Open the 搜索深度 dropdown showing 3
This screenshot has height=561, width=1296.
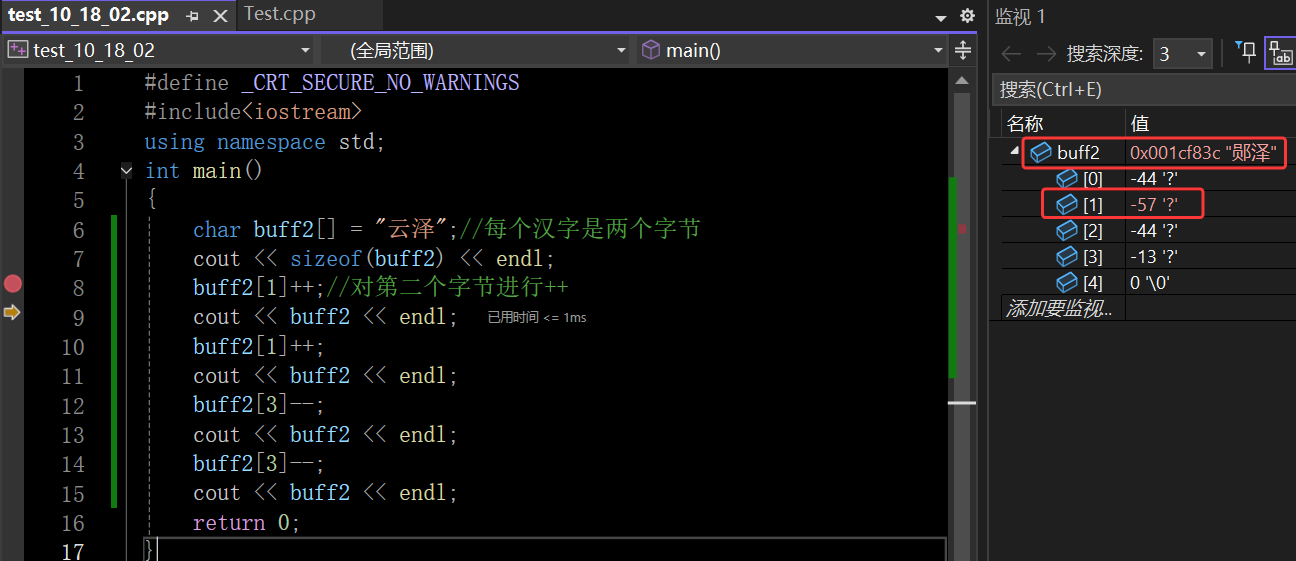[x=1182, y=54]
